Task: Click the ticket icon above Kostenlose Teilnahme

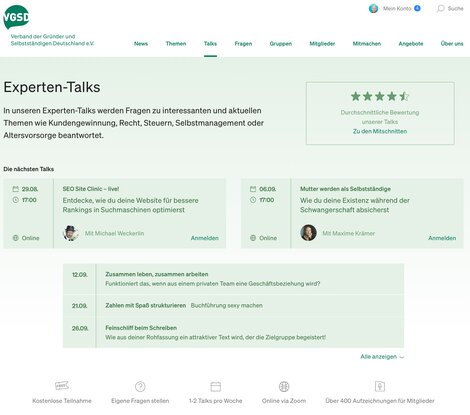Action: coord(62,386)
